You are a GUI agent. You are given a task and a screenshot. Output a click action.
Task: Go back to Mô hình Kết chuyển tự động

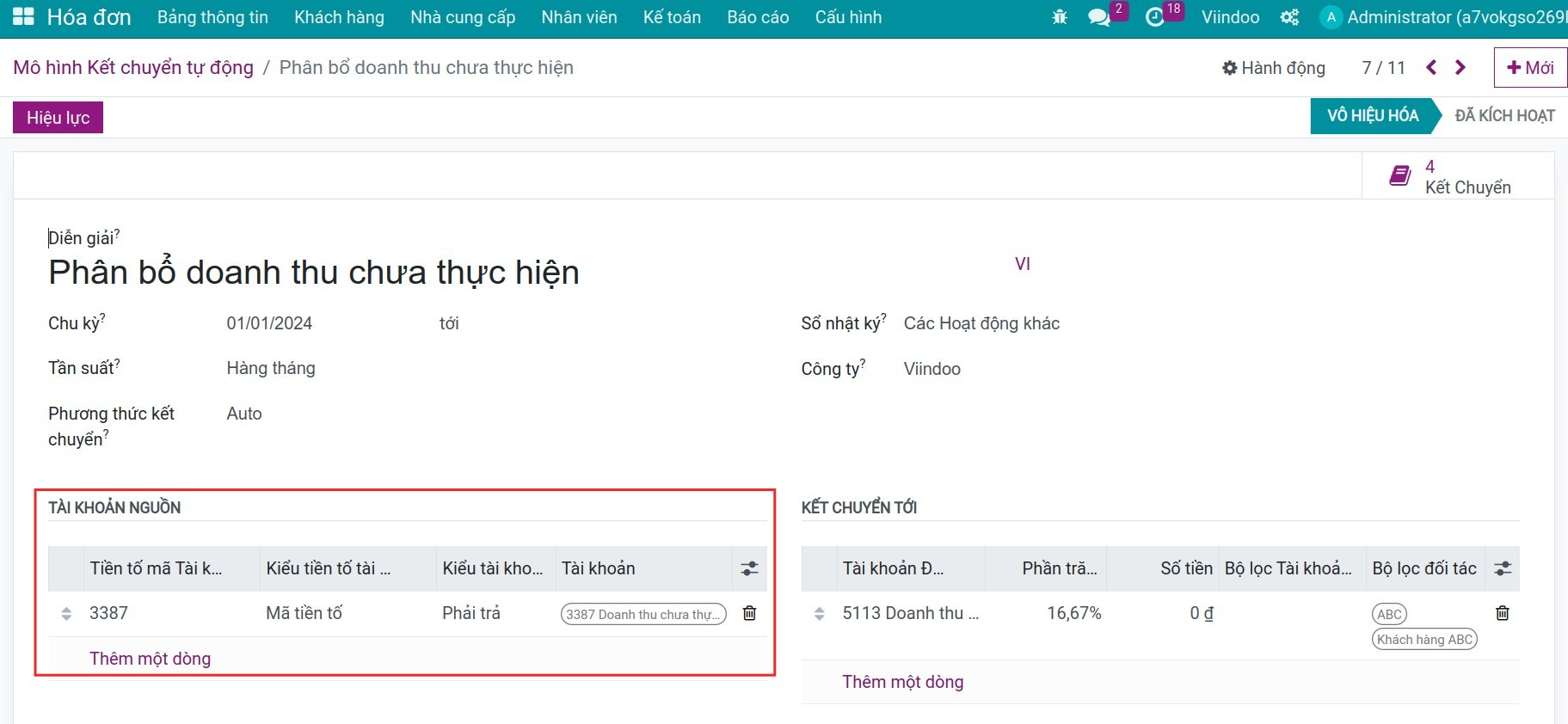point(133,67)
